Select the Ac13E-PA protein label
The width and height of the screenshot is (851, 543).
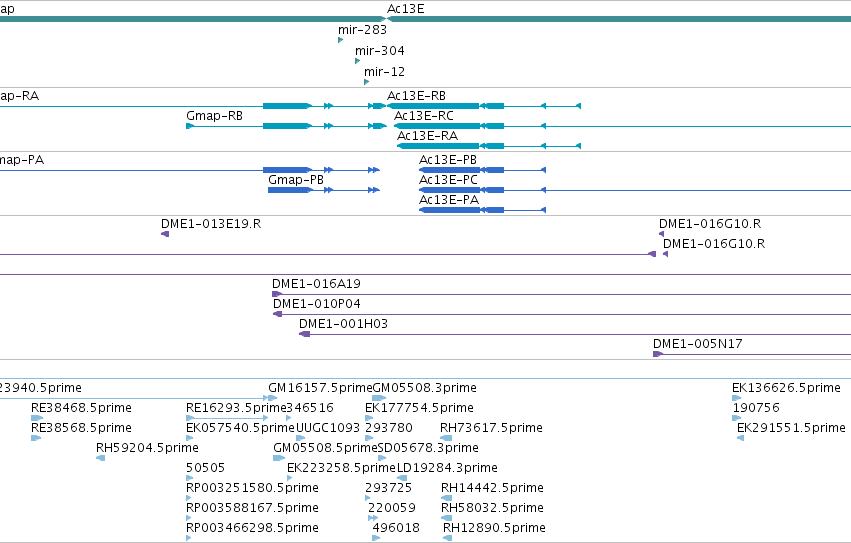click(449, 200)
